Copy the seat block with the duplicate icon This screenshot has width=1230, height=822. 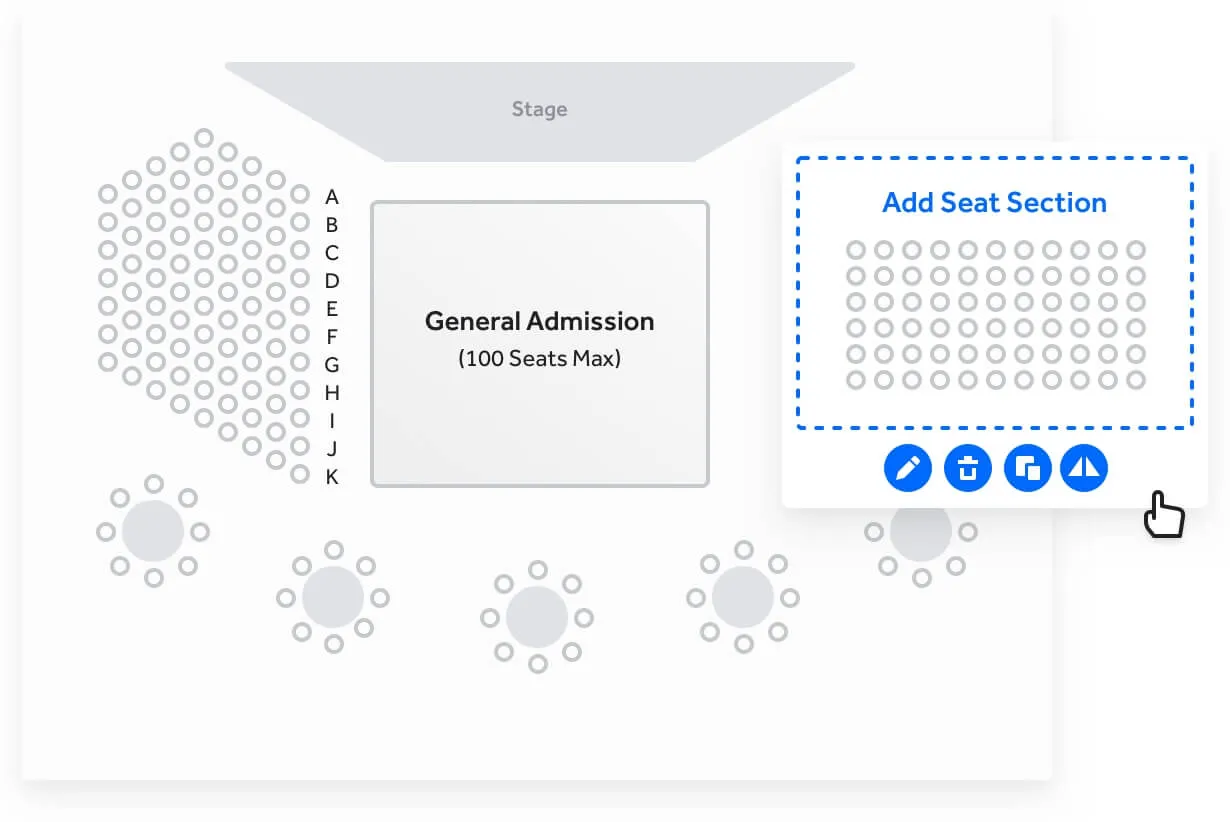[x=1025, y=468]
